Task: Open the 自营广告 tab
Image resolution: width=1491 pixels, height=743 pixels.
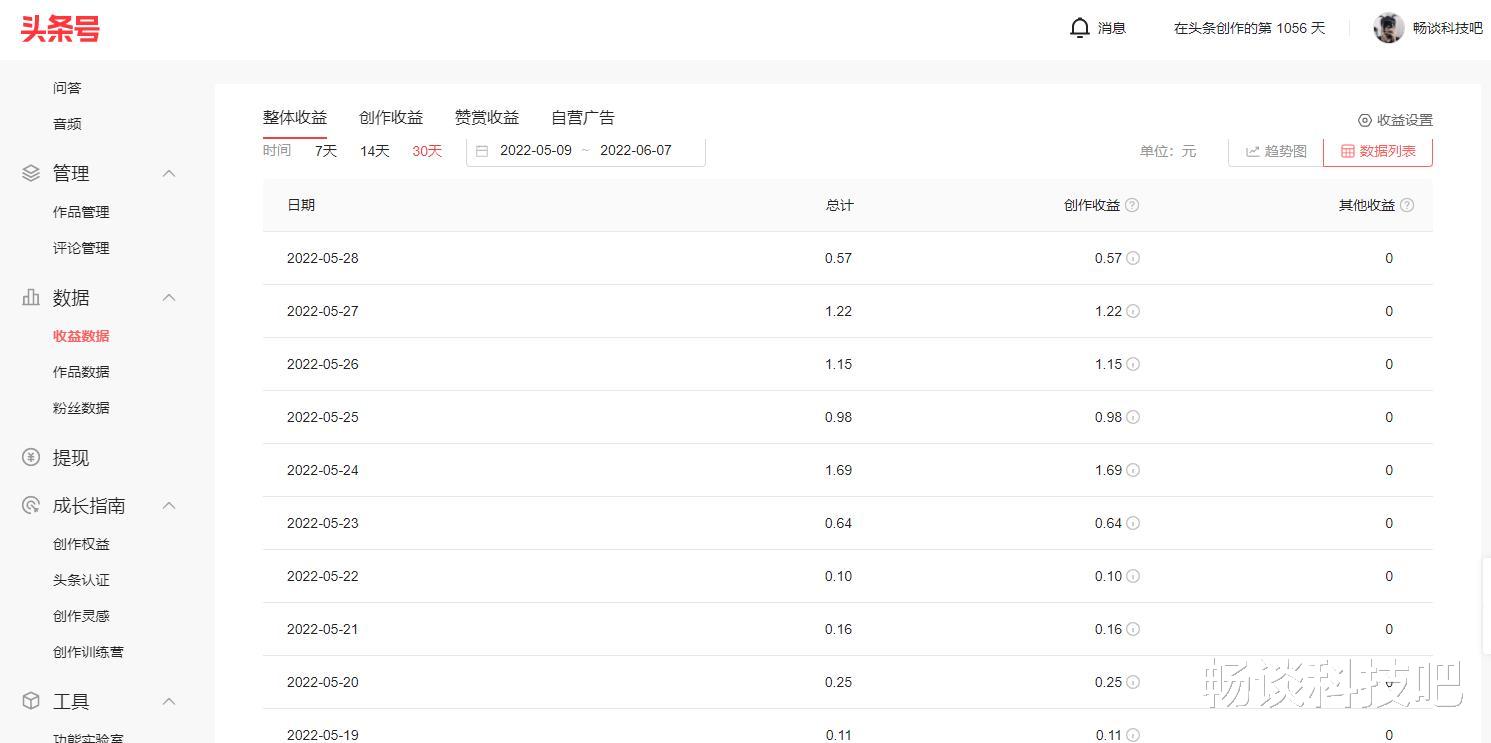Action: 582,117
